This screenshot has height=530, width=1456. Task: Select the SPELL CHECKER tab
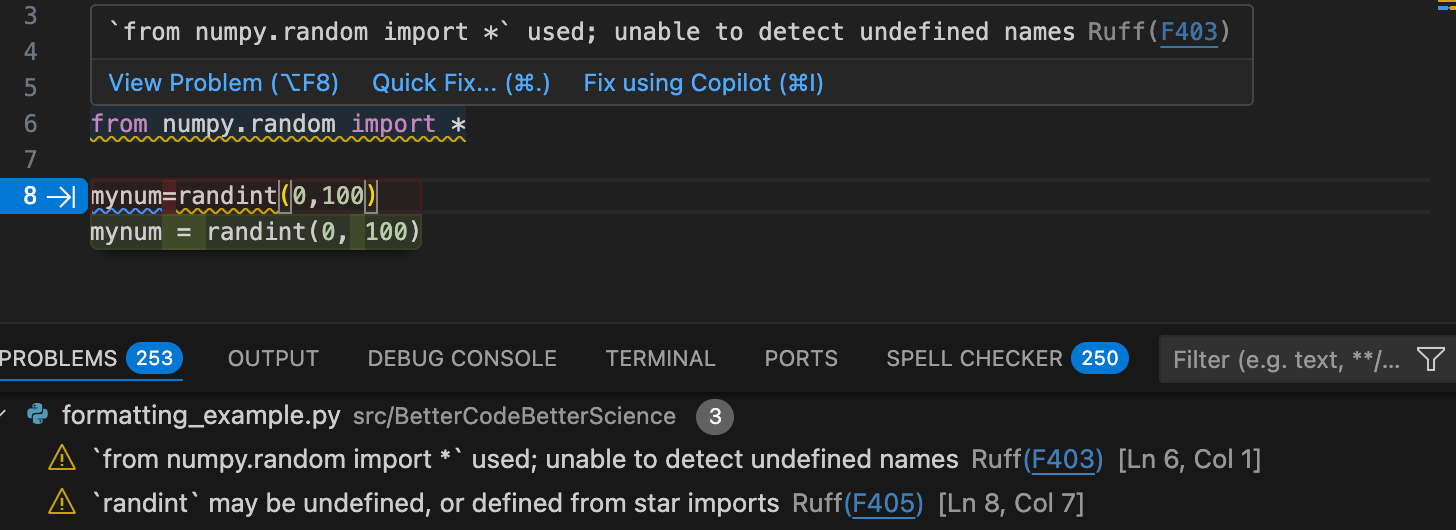coord(974,359)
